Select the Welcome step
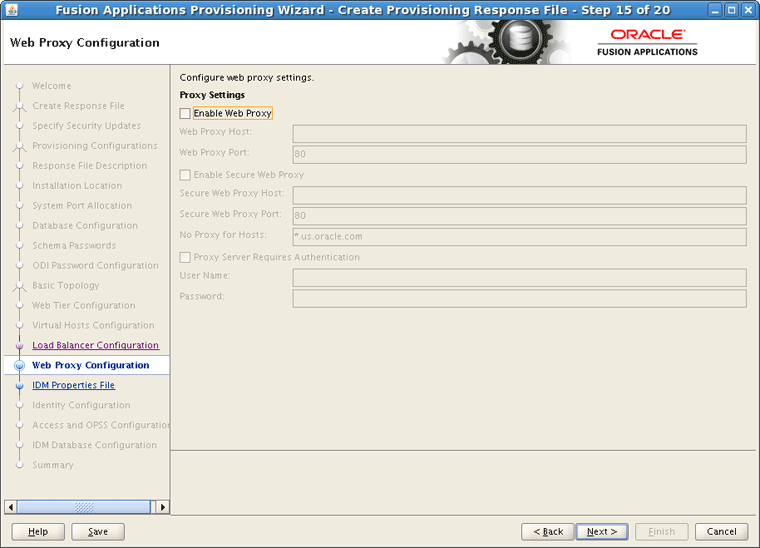 pyautogui.click(x=51, y=86)
